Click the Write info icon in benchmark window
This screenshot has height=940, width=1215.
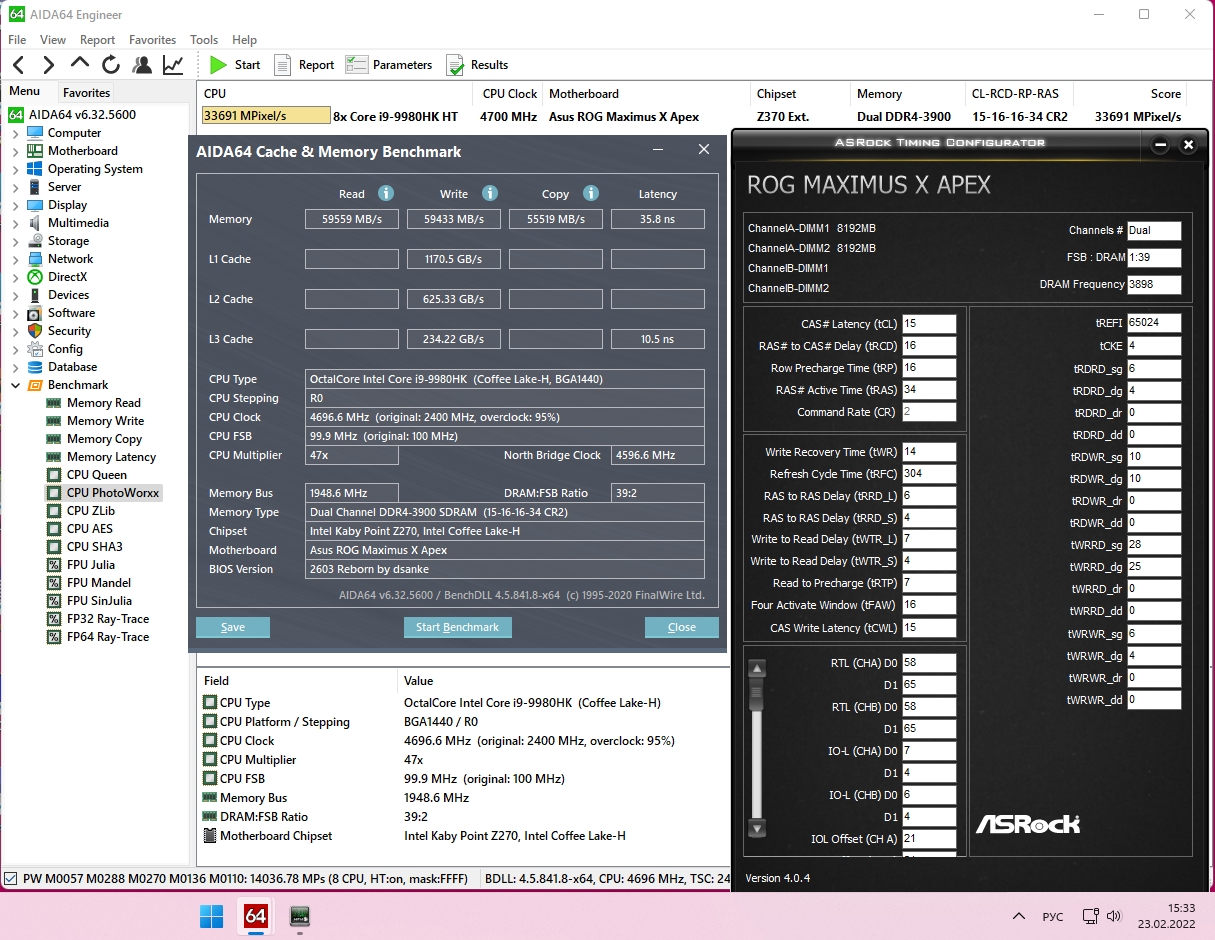pos(490,193)
